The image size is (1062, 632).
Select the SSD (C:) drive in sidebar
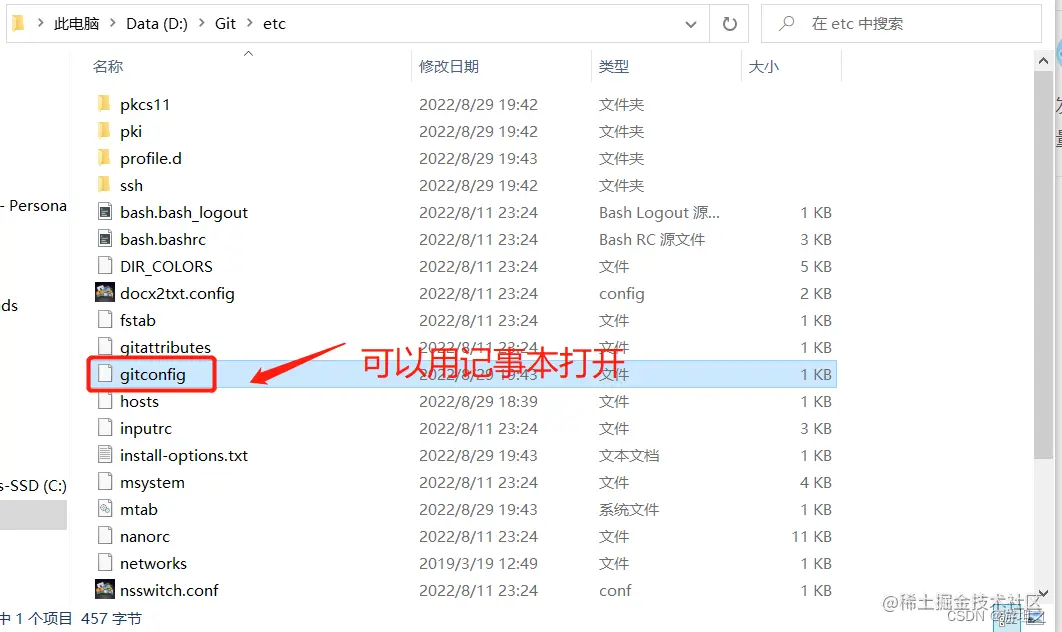point(33,486)
